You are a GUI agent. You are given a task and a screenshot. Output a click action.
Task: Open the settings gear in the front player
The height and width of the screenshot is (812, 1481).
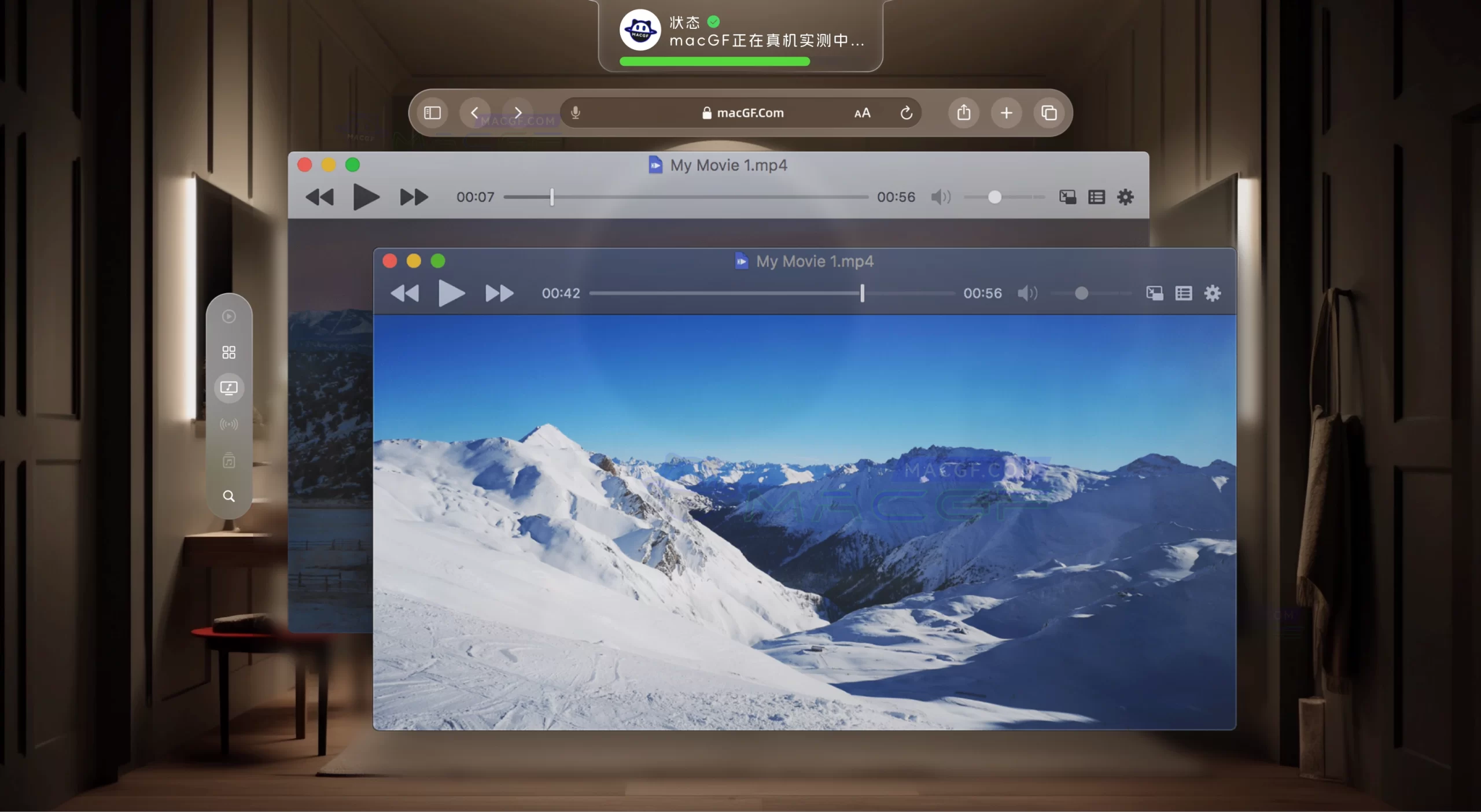click(x=1212, y=293)
